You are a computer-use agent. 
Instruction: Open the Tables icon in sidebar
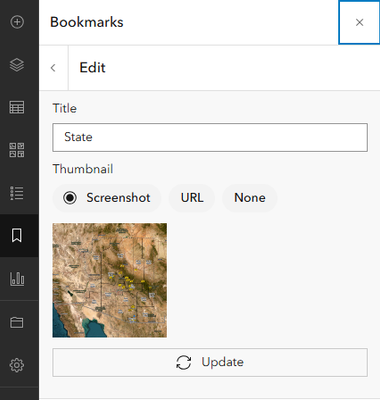pyautogui.click(x=17, y=107)
